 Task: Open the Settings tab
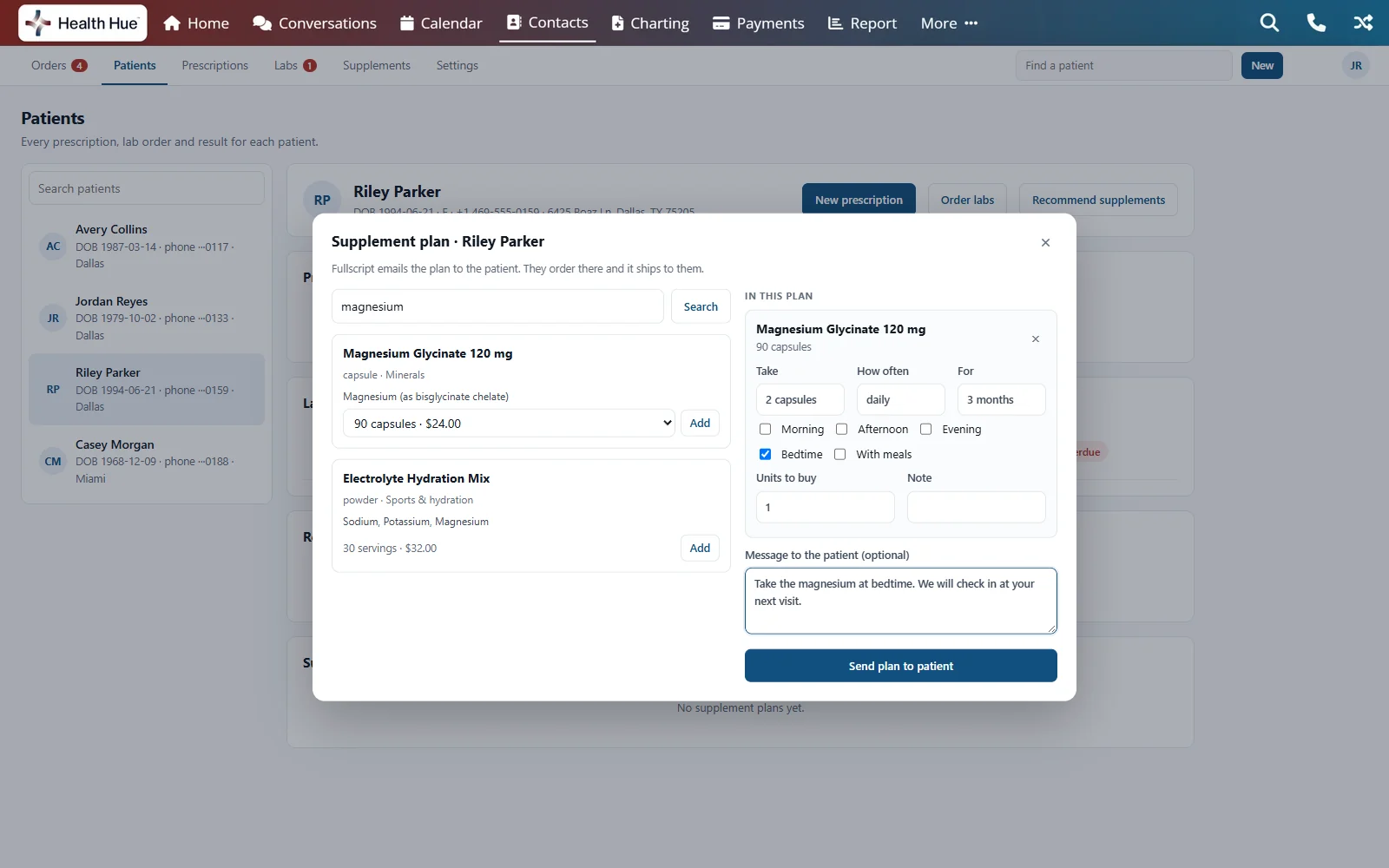click(x=458, y=66)
